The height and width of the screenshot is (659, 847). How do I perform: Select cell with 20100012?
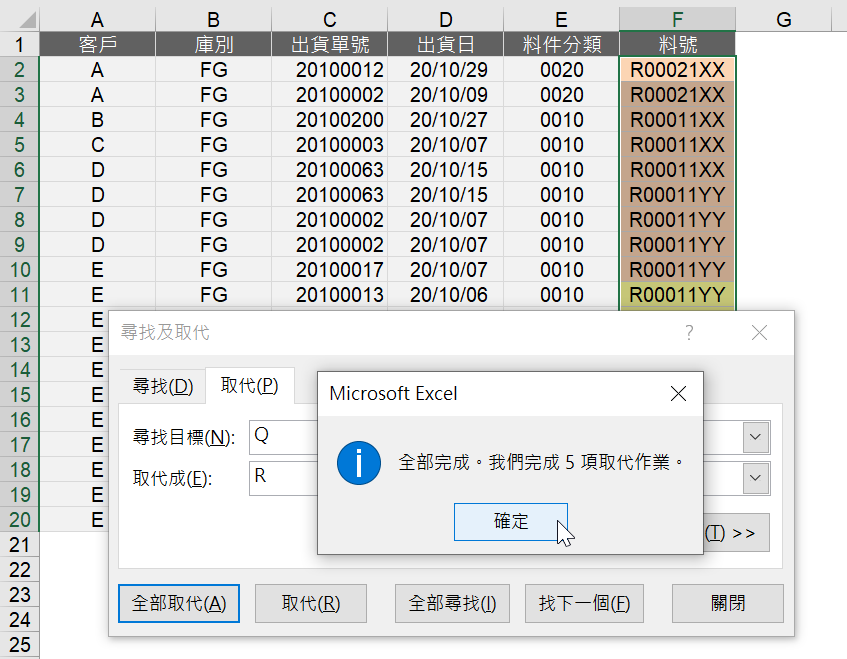click(x=330, y=70)
